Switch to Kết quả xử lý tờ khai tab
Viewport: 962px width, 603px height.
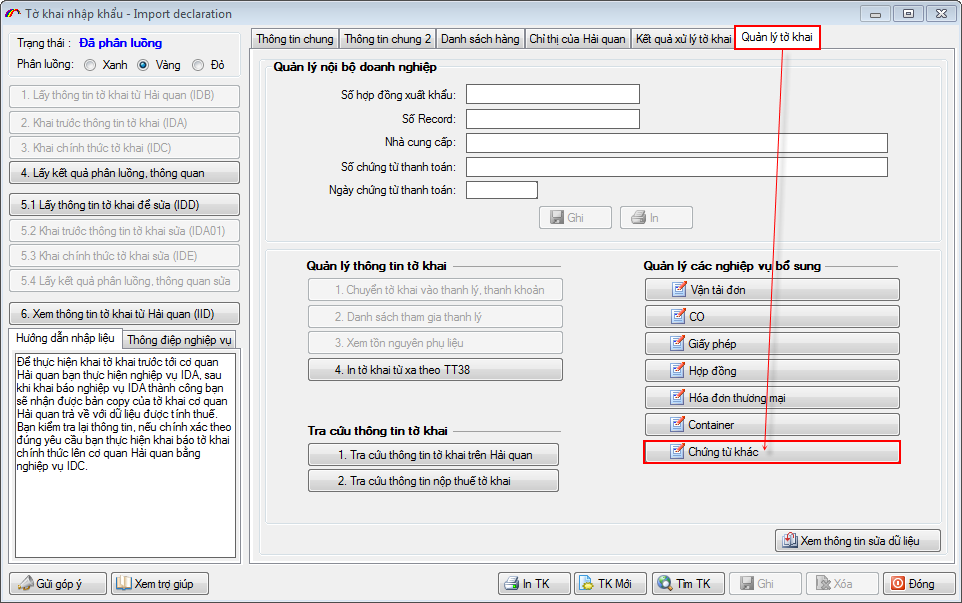[683, 39]
